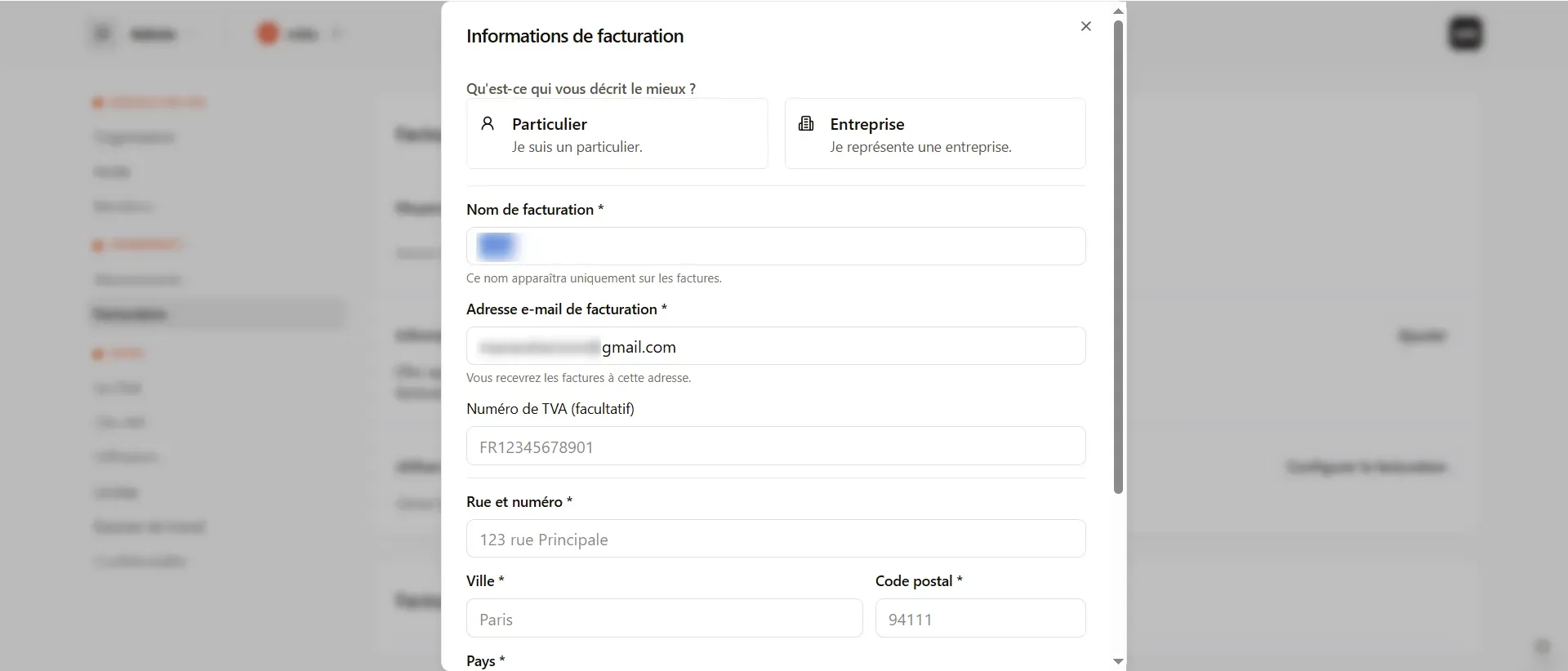Click the billing email address field

[775, 345]
